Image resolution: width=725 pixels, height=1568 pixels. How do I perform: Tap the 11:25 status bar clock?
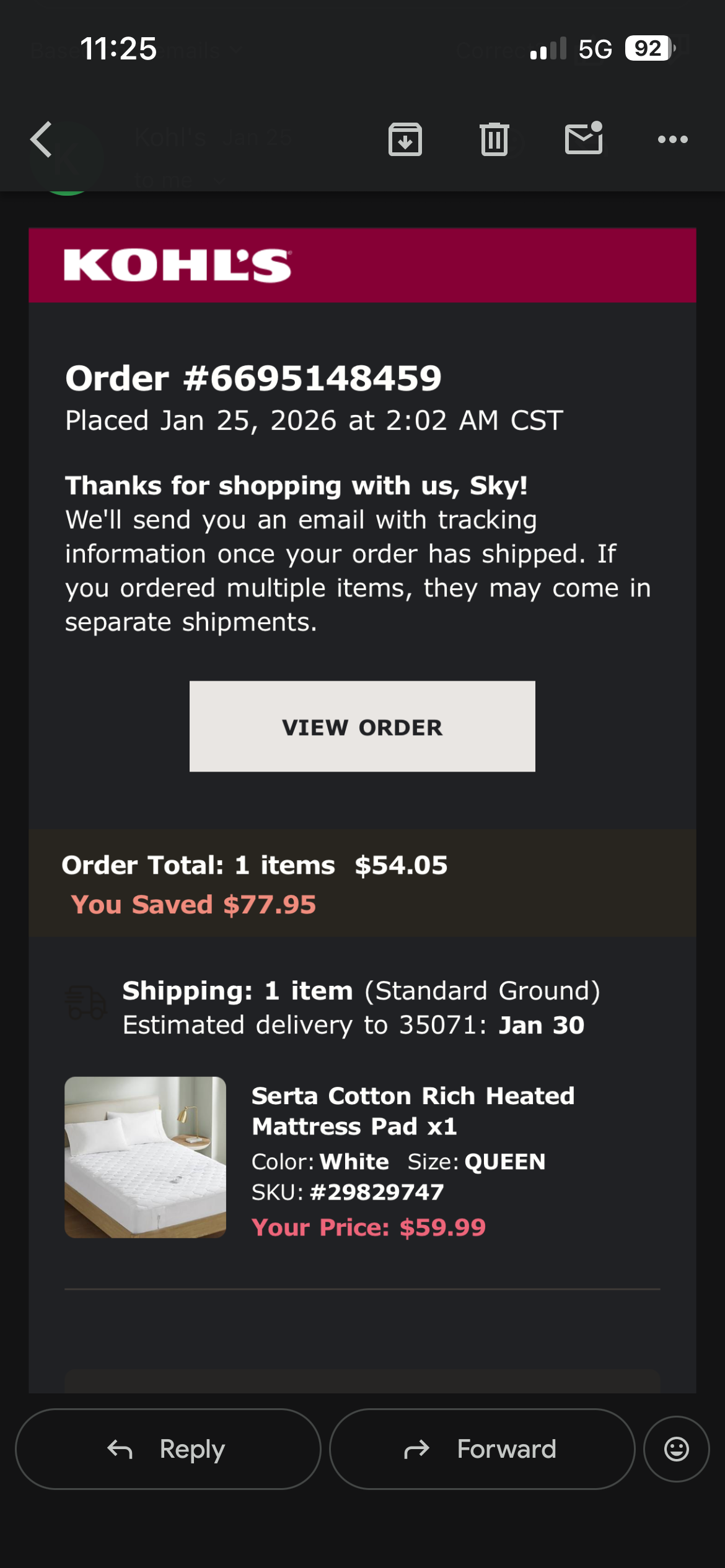(118, 49)
